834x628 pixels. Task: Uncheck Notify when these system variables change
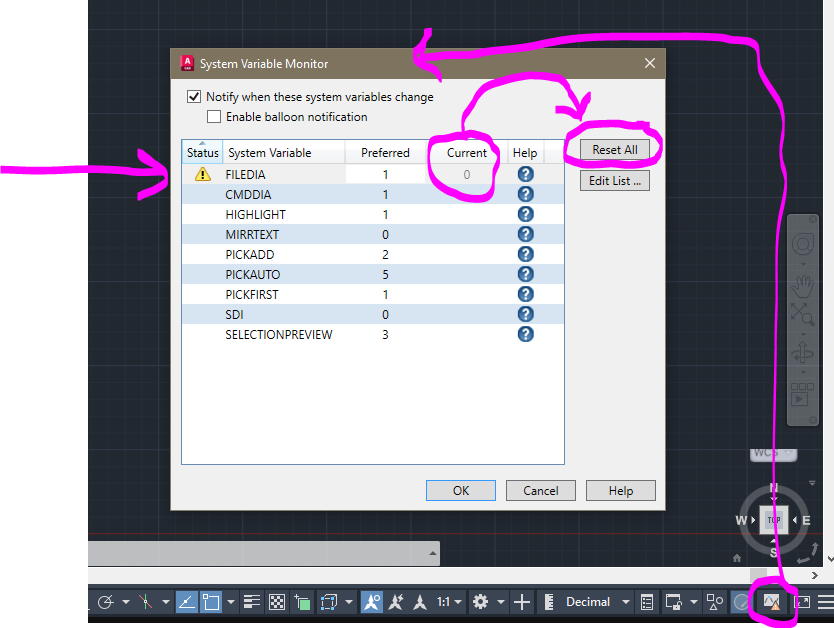194,97
